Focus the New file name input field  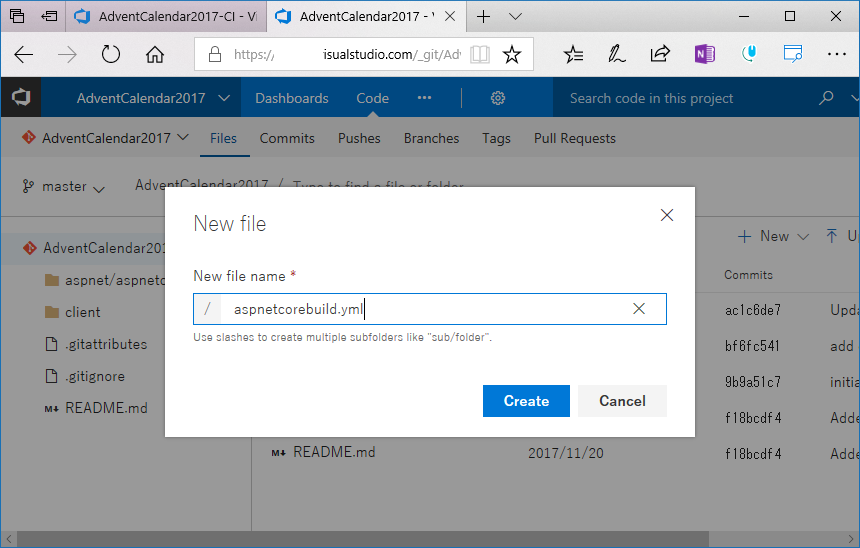[429, 309]
